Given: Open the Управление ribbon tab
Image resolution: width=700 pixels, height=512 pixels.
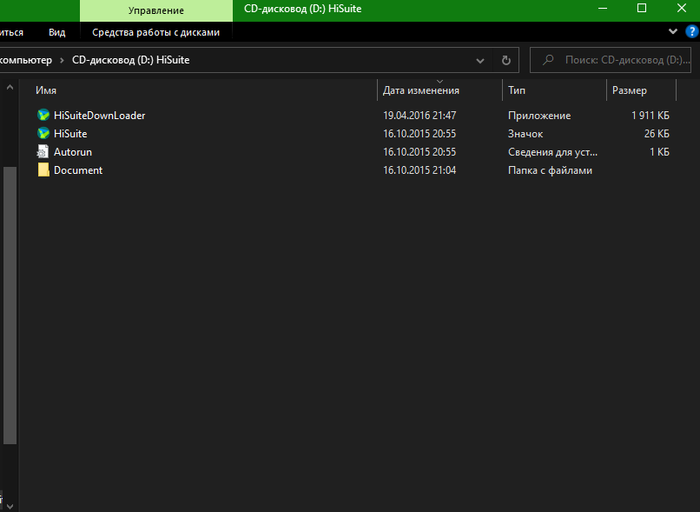Looking at the screenshot, I should coord(155,10).
